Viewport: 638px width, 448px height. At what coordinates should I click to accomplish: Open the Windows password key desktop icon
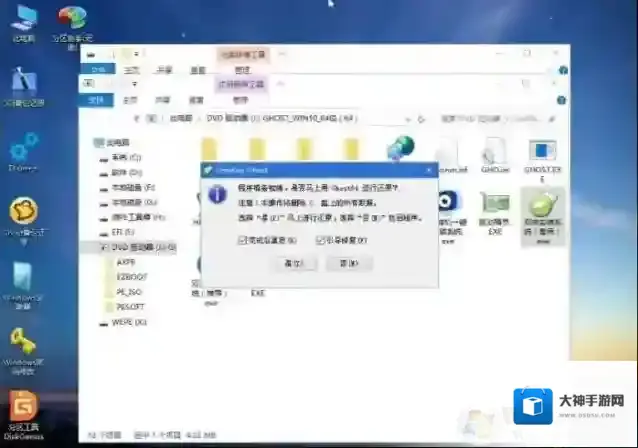[x=23, y=343]
